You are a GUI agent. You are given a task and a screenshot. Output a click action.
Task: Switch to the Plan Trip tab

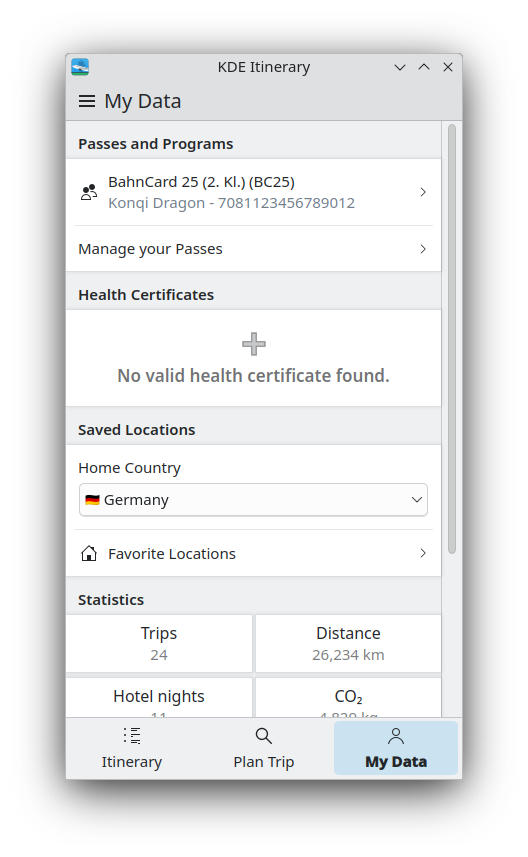(264, 748)
